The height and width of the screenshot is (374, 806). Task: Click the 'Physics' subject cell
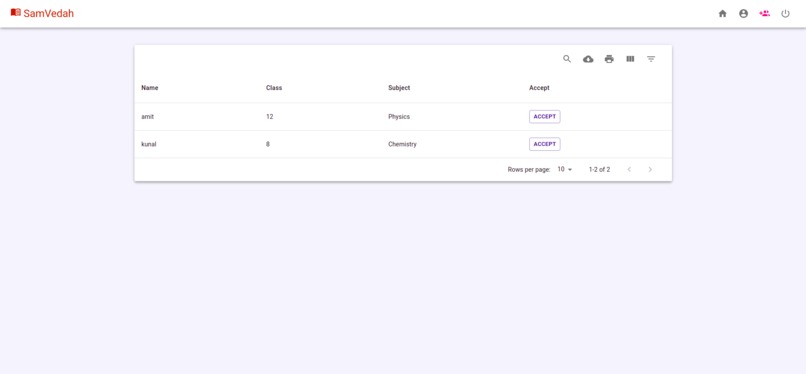point(399,117)
